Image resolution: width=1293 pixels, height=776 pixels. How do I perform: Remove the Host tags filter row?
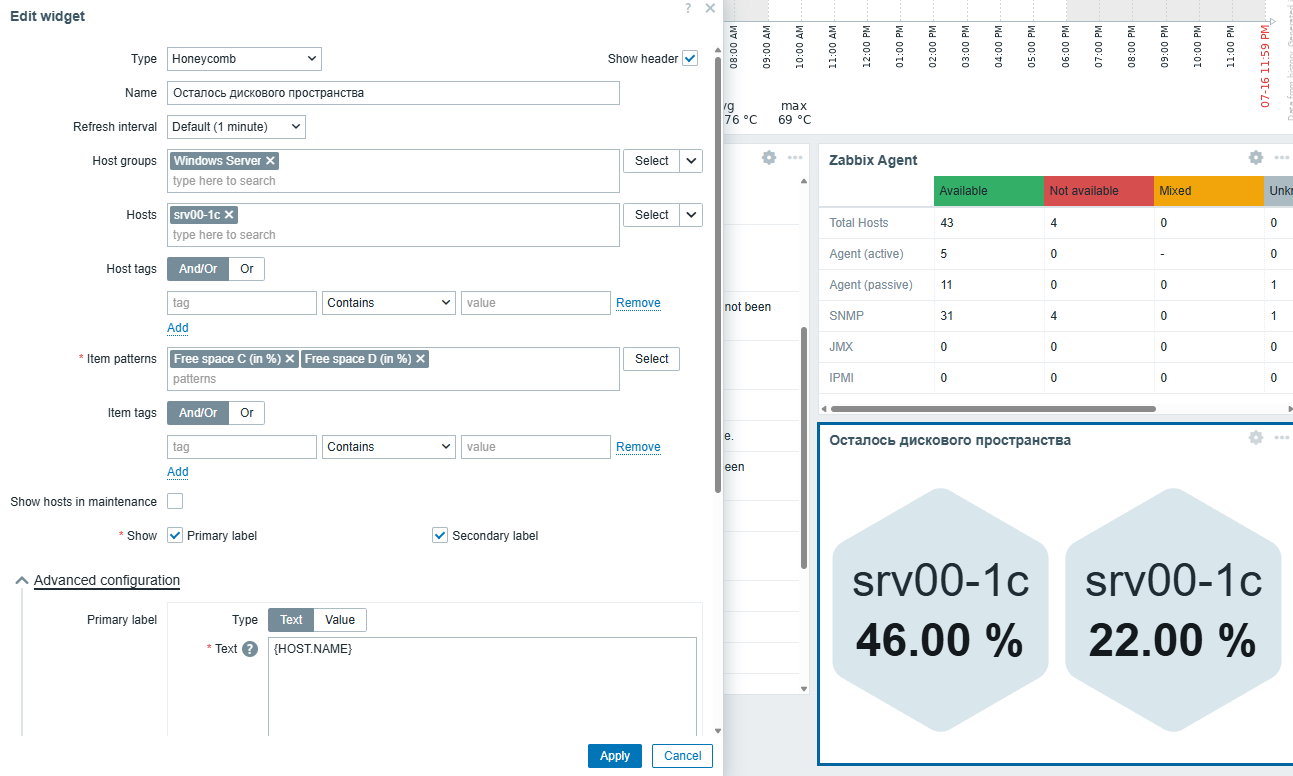point(638,303)
